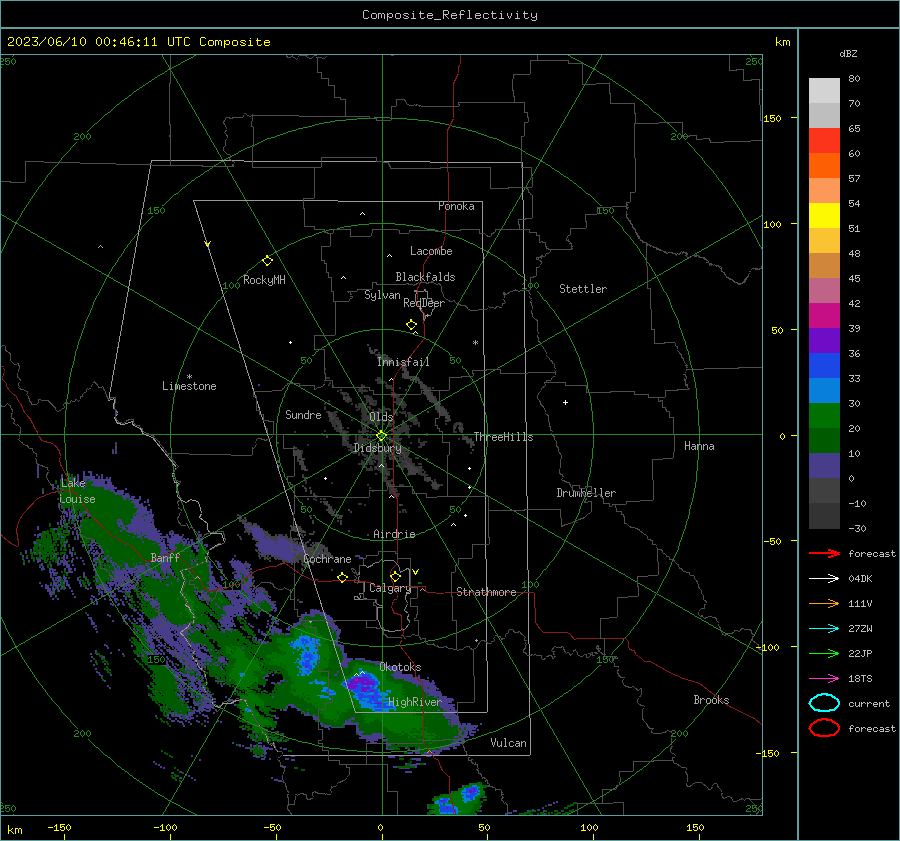Click the yellow diamond marker near RockyMH
This screenshot has width=900, height=841.
click(x=267, y=261)
